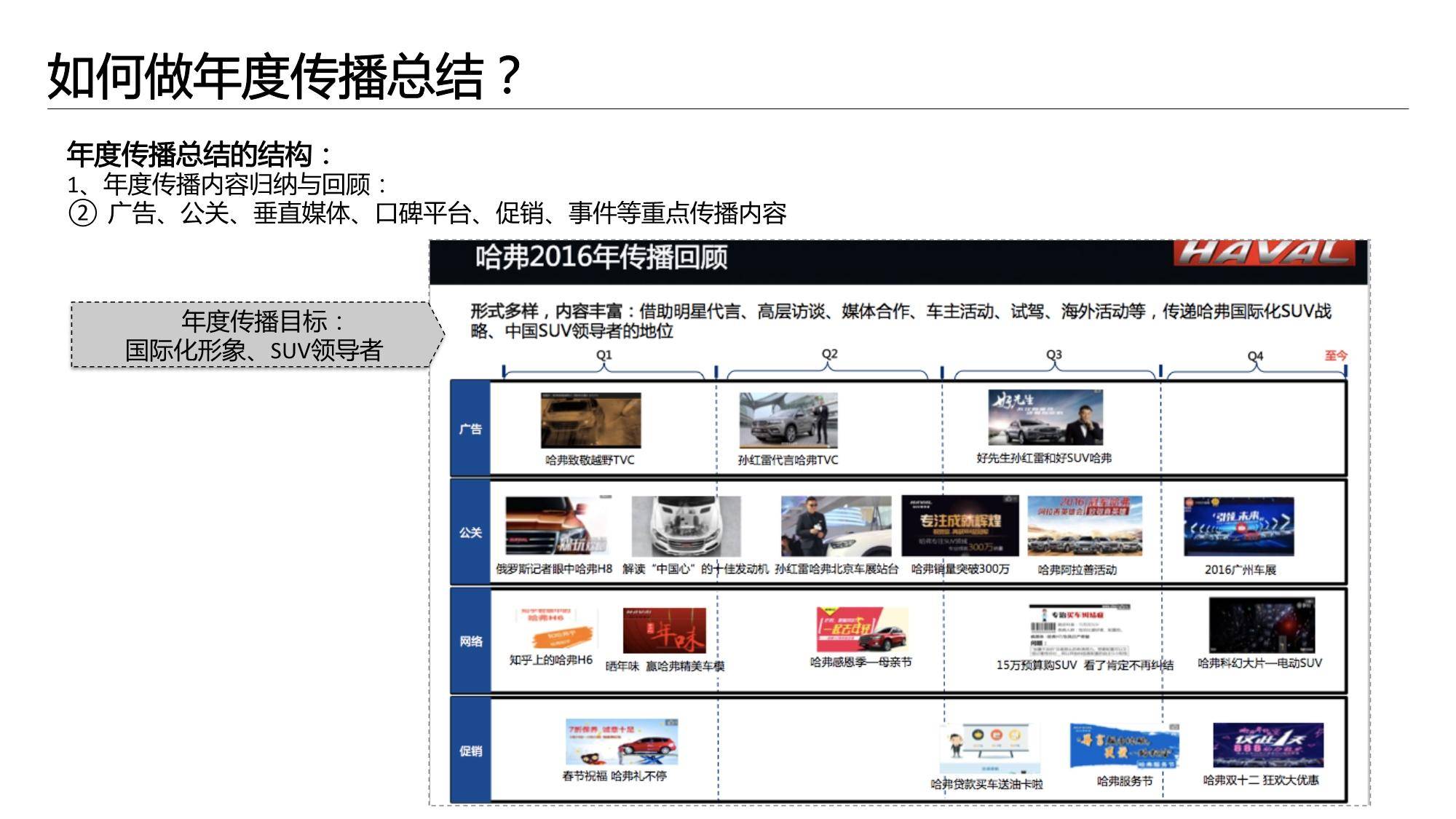The image size is (1456, 819).
Task: Open the 哈弗服务节 thumbnail
Action: point(1124,745)
